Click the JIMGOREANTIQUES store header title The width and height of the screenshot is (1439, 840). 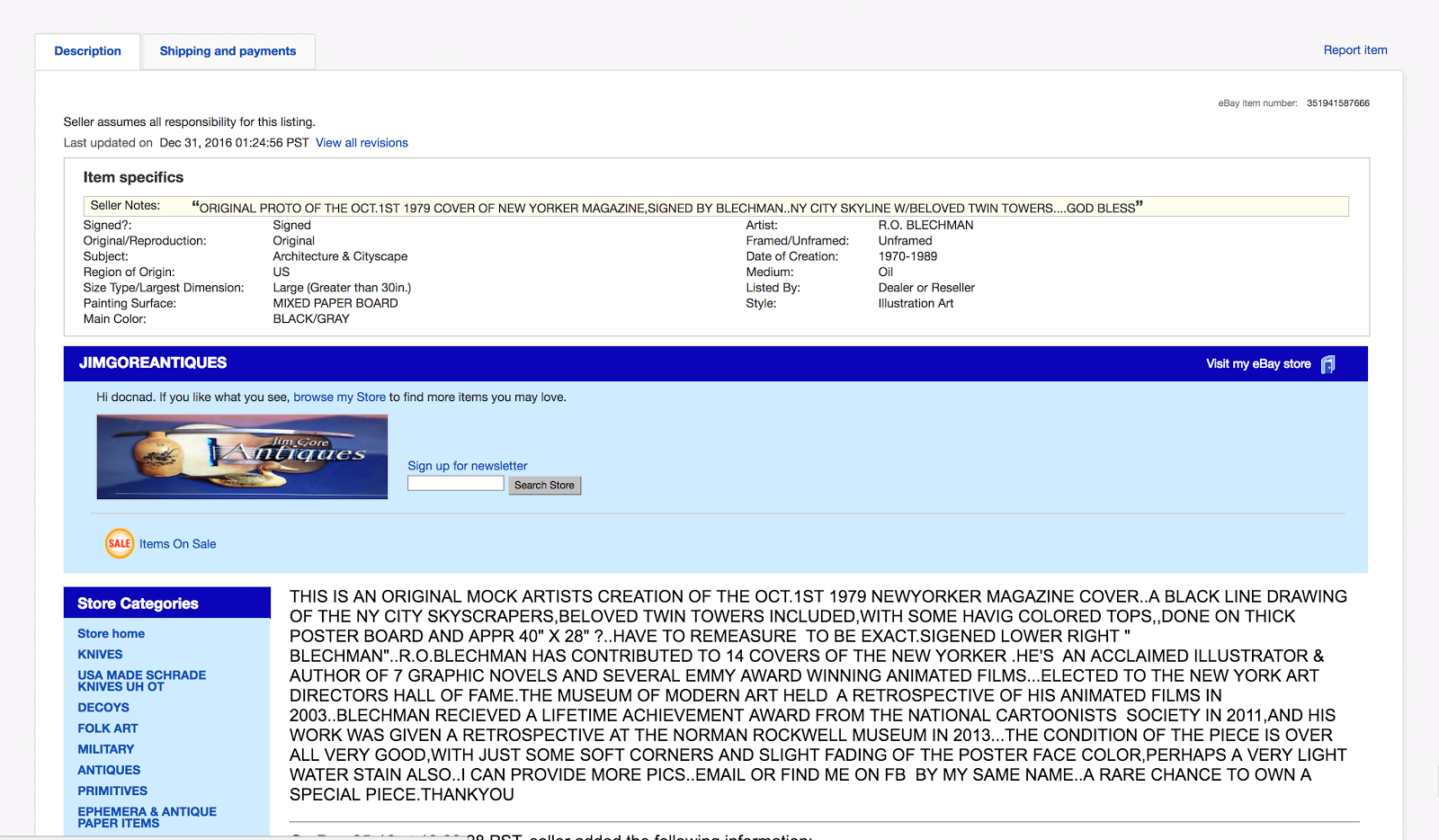pyautogui.click(x=153, y=363)
